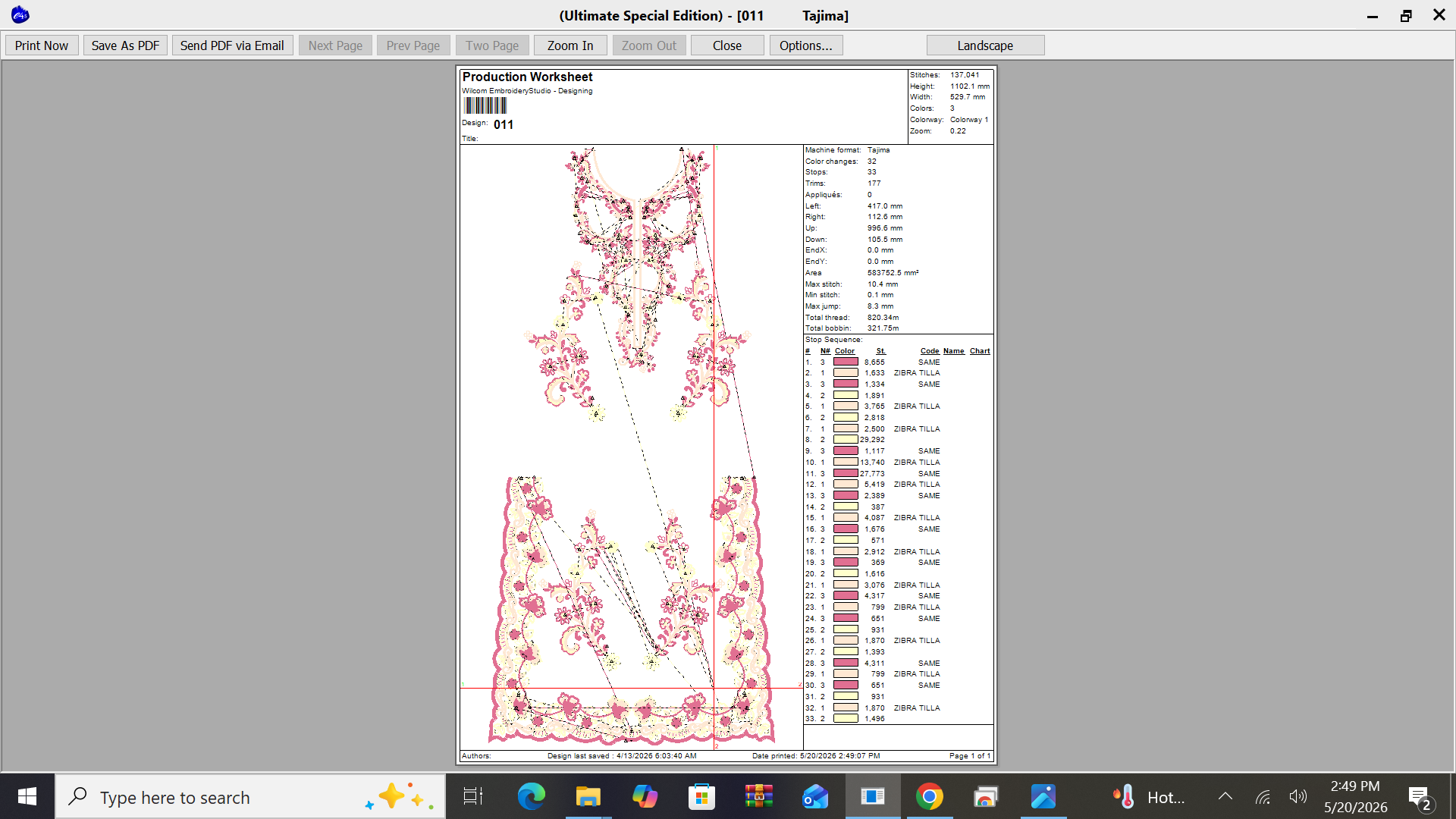Open the printer app icon in the taskbar
The width and height of the screenshot is (1456, 819).
click(986, 796)
